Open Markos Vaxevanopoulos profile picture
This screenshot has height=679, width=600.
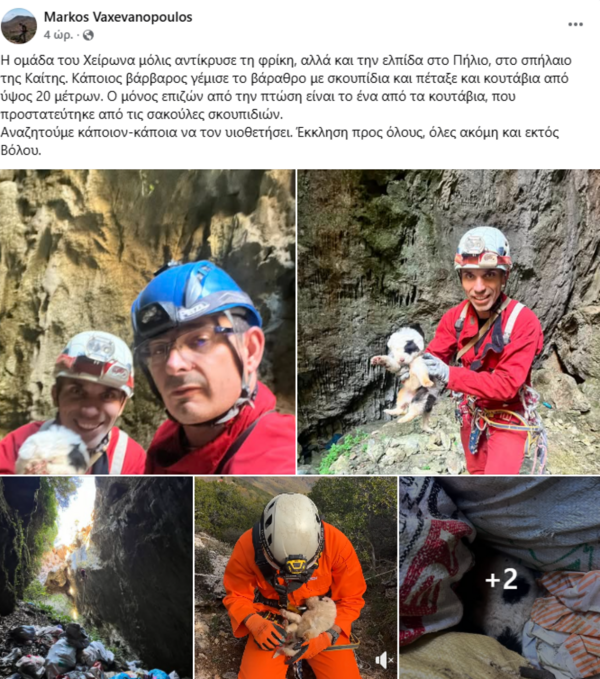click(19, 26)
